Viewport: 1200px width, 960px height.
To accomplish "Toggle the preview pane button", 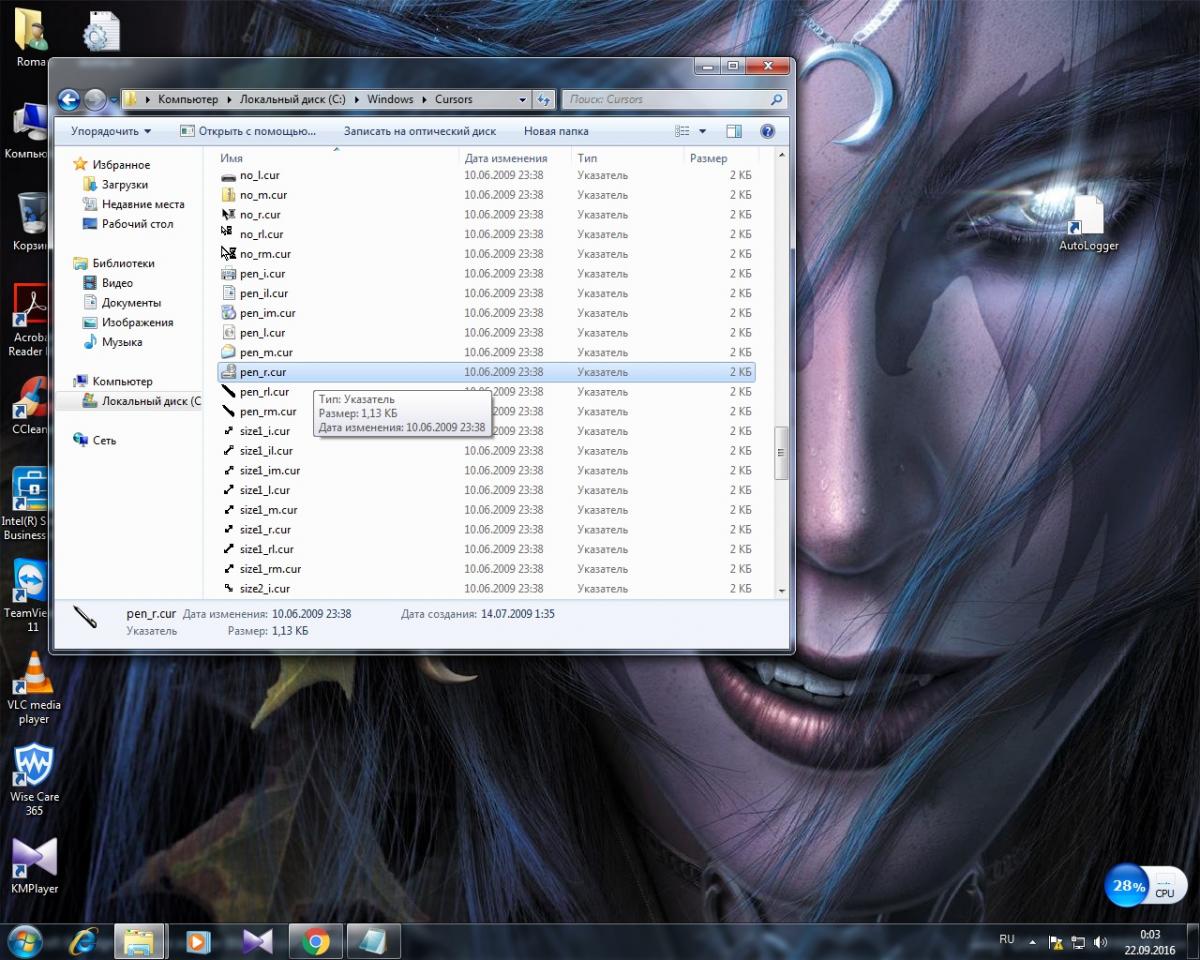I will point(734,131).
